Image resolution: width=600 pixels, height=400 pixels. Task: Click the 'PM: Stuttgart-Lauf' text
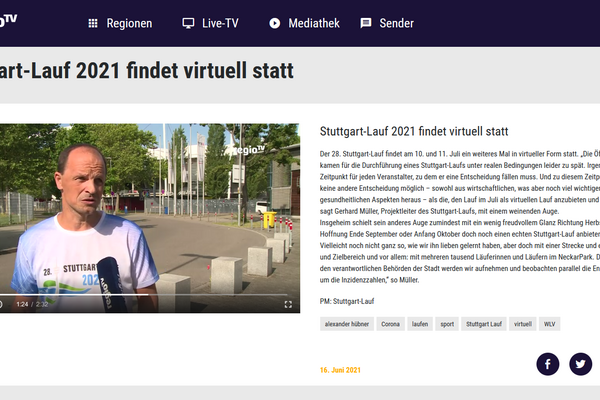[x=347, y=301]
